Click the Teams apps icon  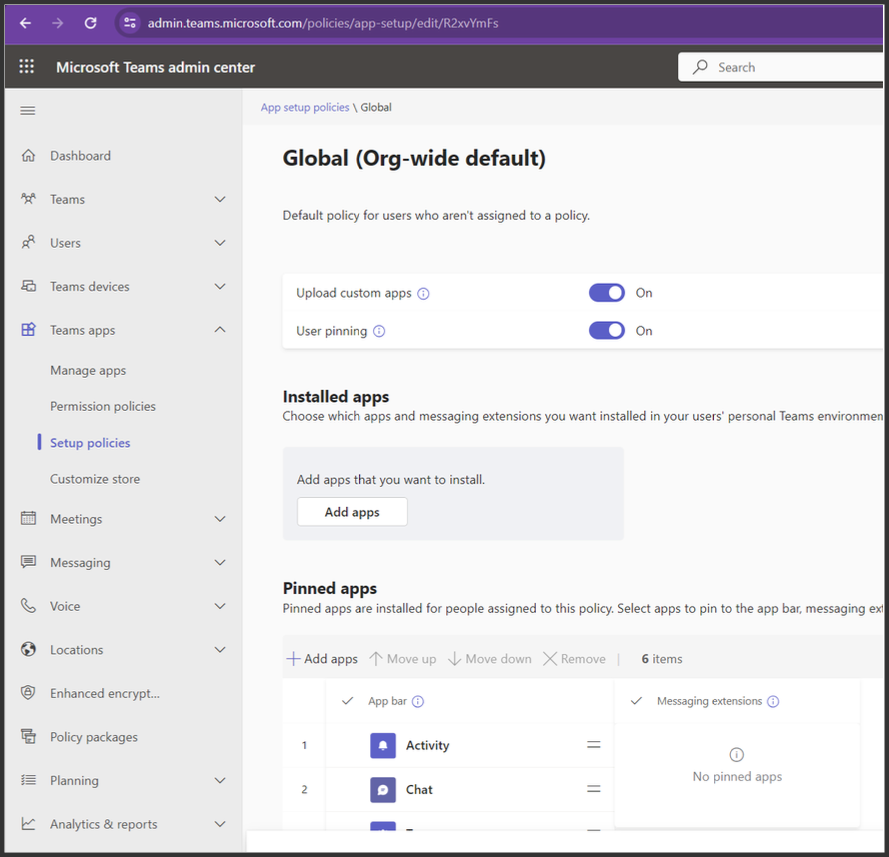click(x=28, y=330)
